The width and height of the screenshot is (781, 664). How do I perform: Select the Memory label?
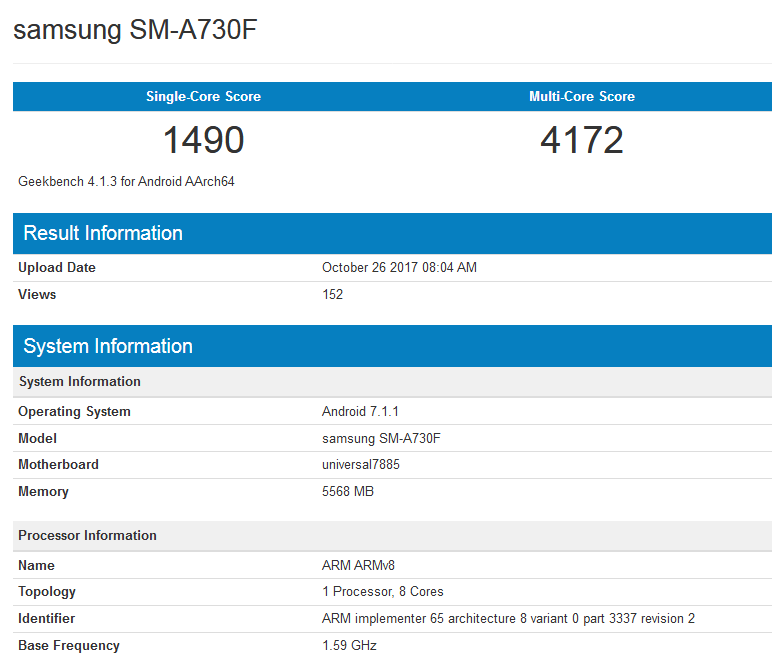[43, 492]
